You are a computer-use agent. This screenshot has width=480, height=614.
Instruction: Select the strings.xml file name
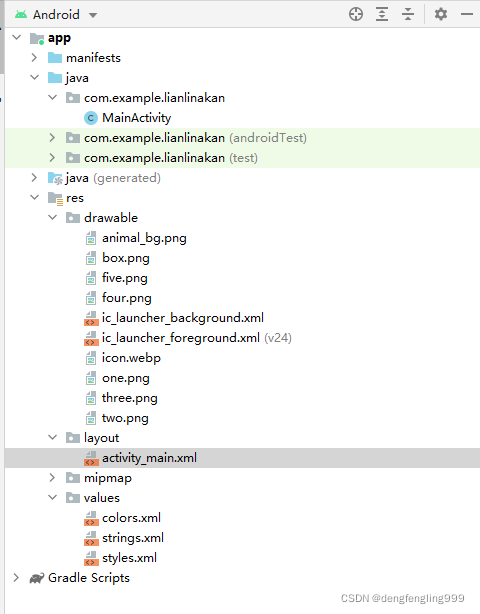[x=133, y=538]
